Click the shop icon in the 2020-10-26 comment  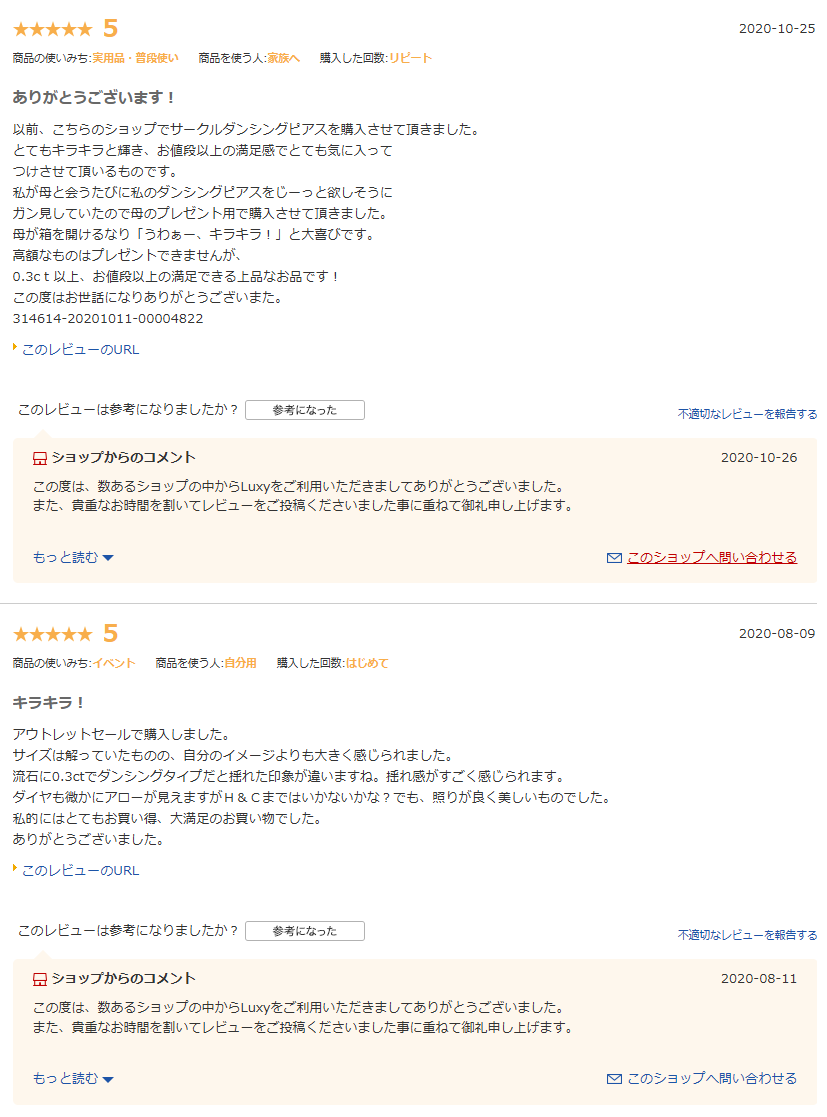click(x=40, y=459)
